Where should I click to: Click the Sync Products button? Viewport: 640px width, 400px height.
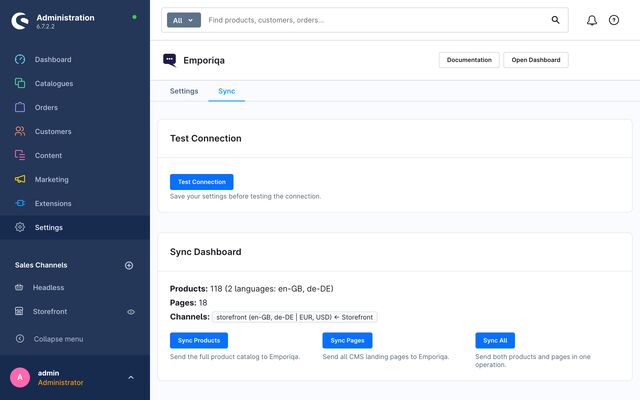point(199,340)
